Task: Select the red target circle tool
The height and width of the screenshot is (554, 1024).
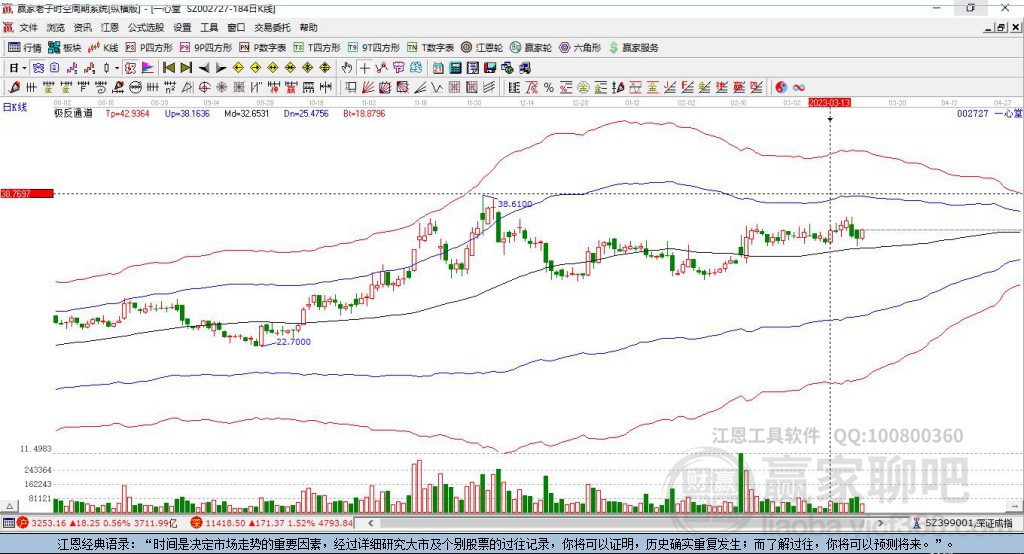Action: pyautogui.click(x=203, y=87)
